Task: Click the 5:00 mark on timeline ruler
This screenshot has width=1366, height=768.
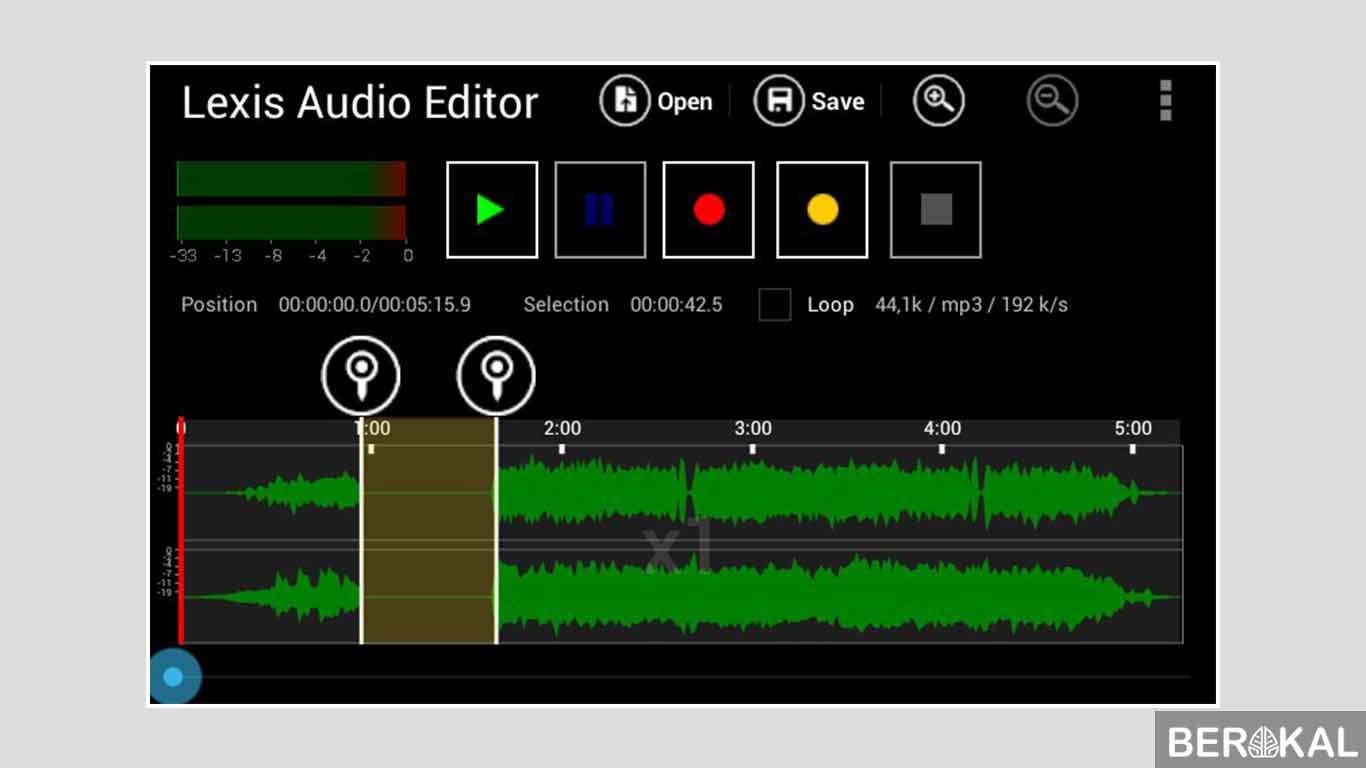Action: pos(1133,429)
